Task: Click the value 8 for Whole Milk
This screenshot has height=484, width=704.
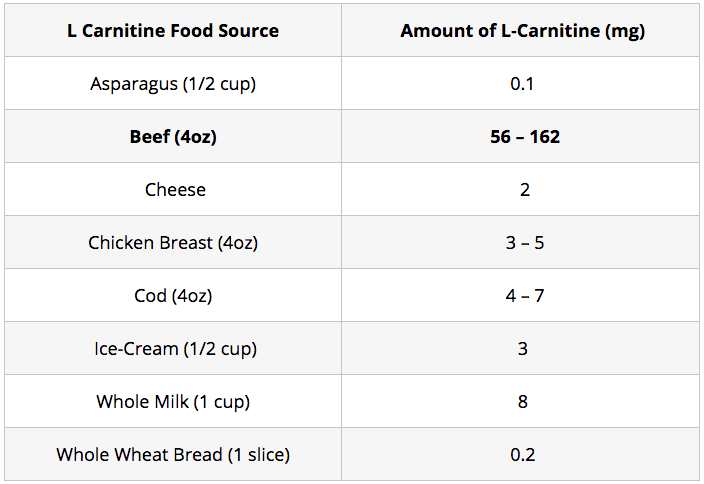Action: point(523,402)
